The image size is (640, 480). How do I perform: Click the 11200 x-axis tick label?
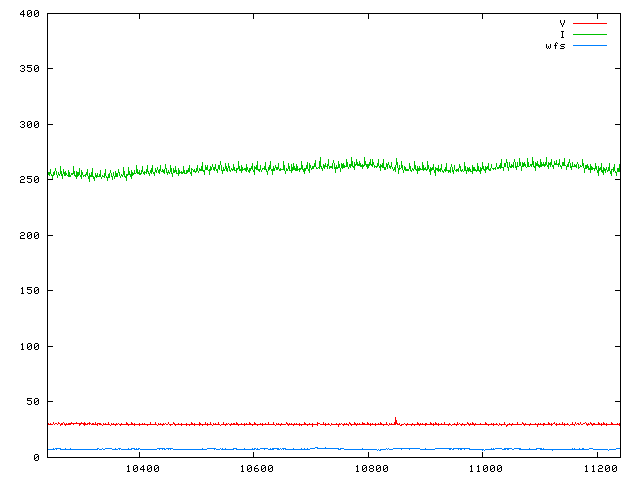tap(599, 469)
